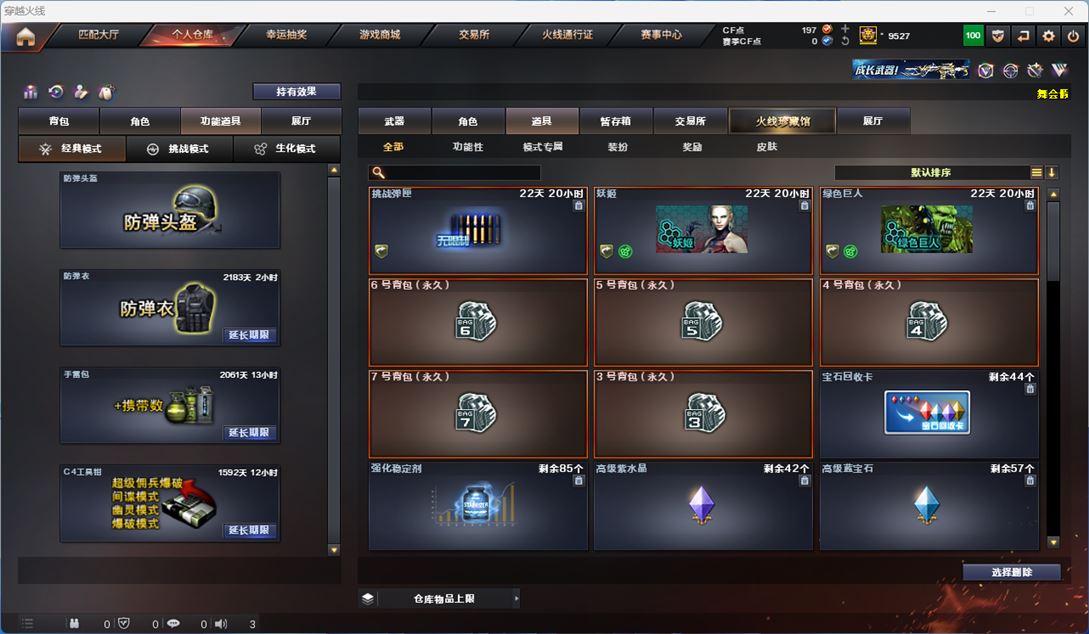Click the inventory grid vertical scrollbar

1053,368
